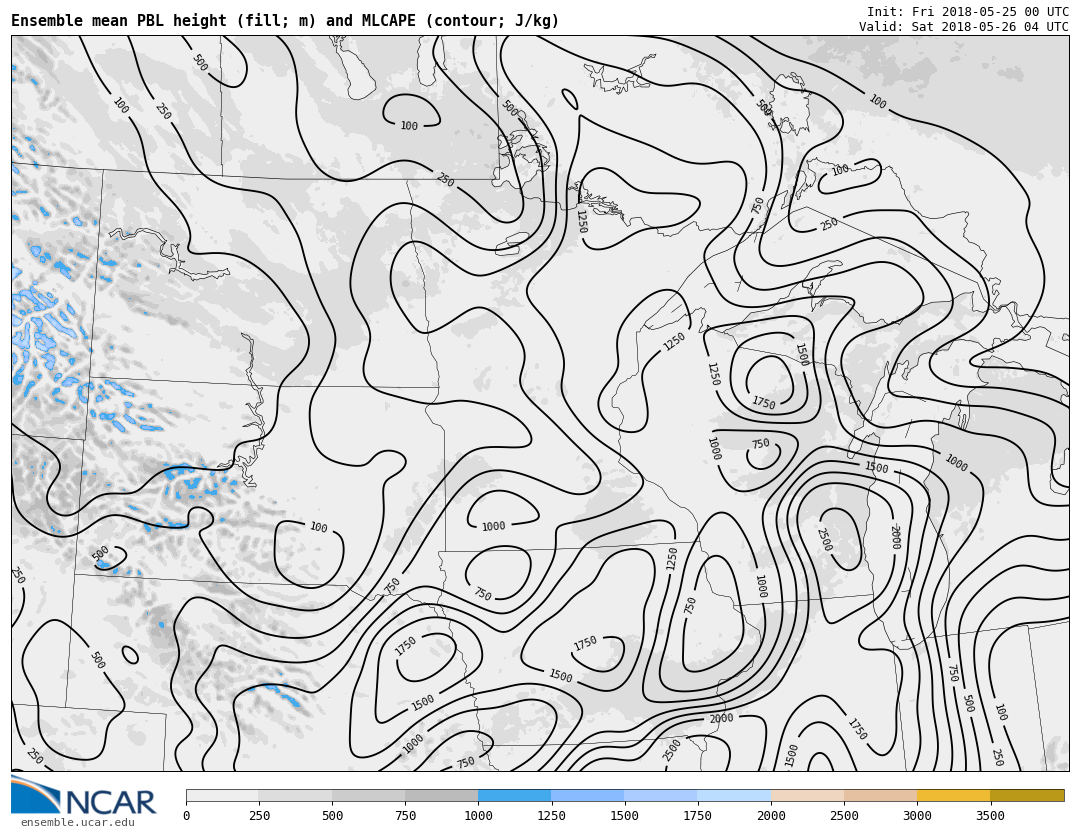Pick the 1500–1750 light blue colorbar swatch
The height and width of the screenshot is (834, 1080).
(661, 795)
